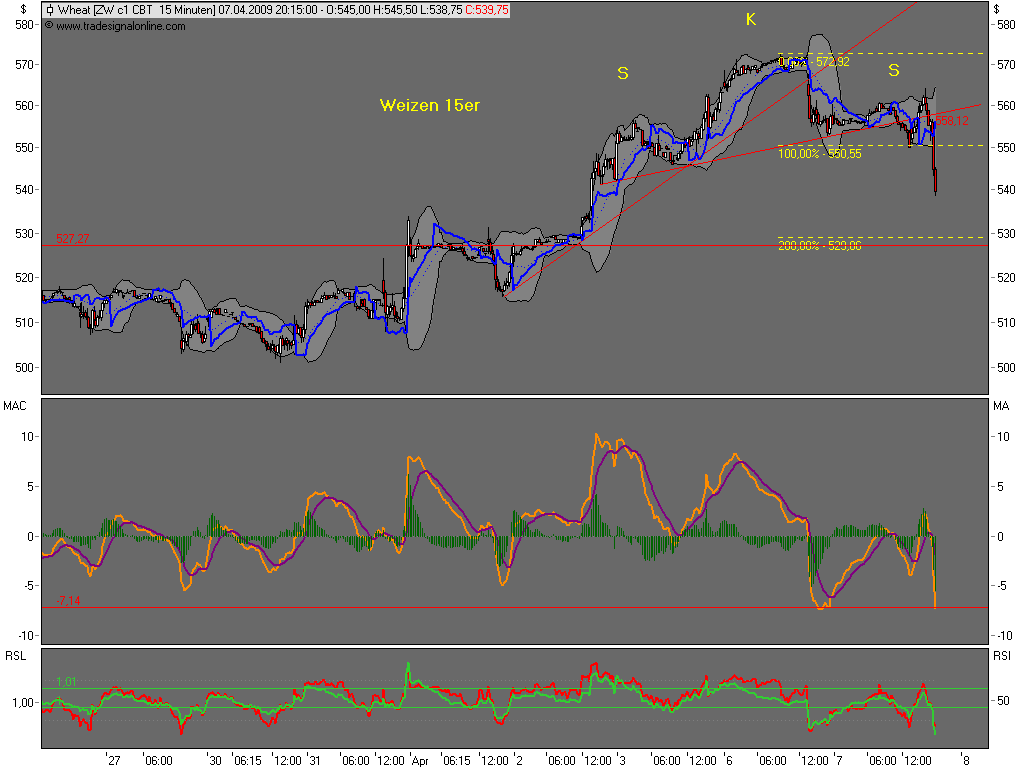The height and width of the screenshot is (768, 1024).
Task: Click the red "558,12" trendline price label
Action: 952,121
